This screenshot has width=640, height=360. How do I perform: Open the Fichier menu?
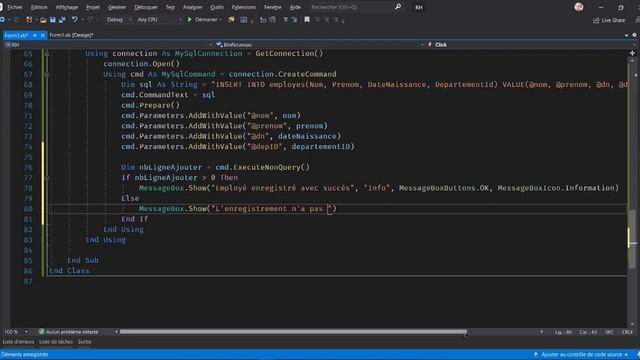click(15, 7)
